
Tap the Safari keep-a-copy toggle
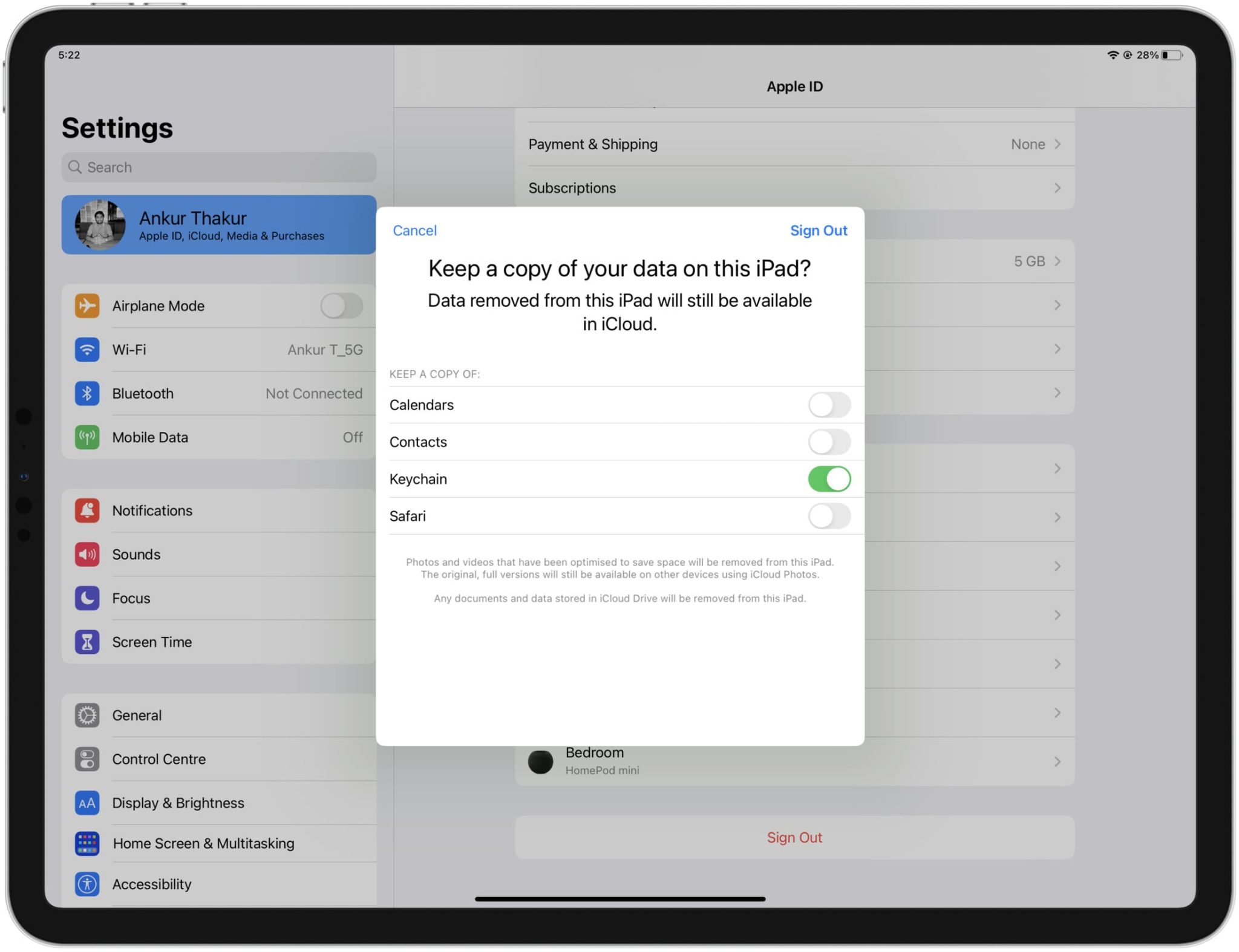(x=829, y=516)
